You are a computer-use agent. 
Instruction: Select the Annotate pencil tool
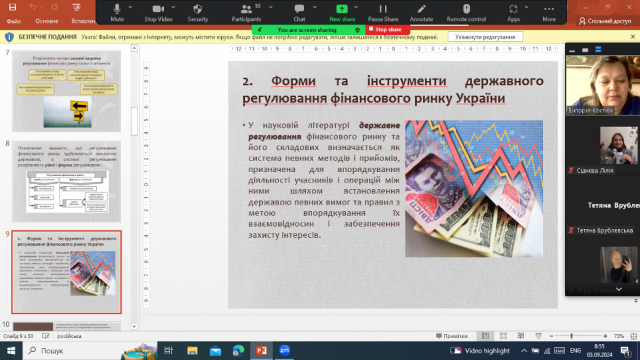point(421,13)
